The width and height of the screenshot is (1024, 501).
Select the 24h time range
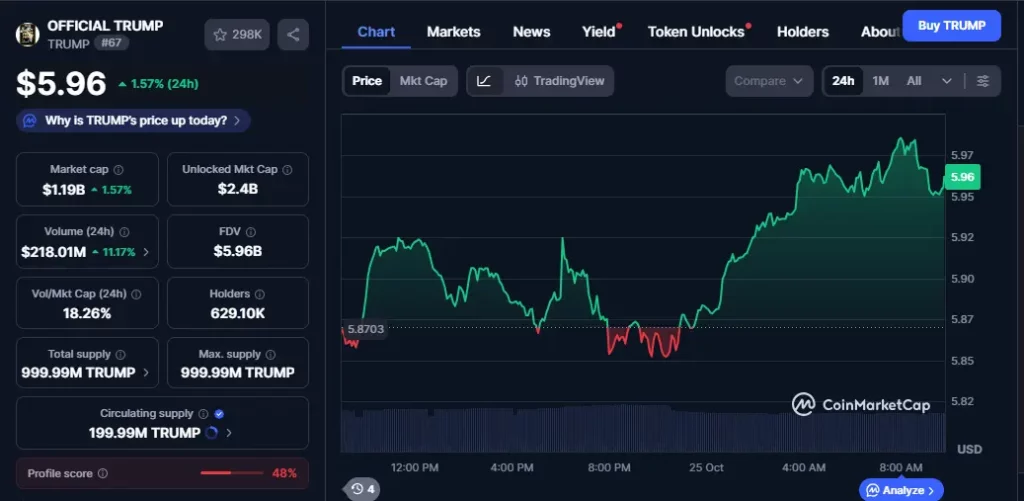843,81
